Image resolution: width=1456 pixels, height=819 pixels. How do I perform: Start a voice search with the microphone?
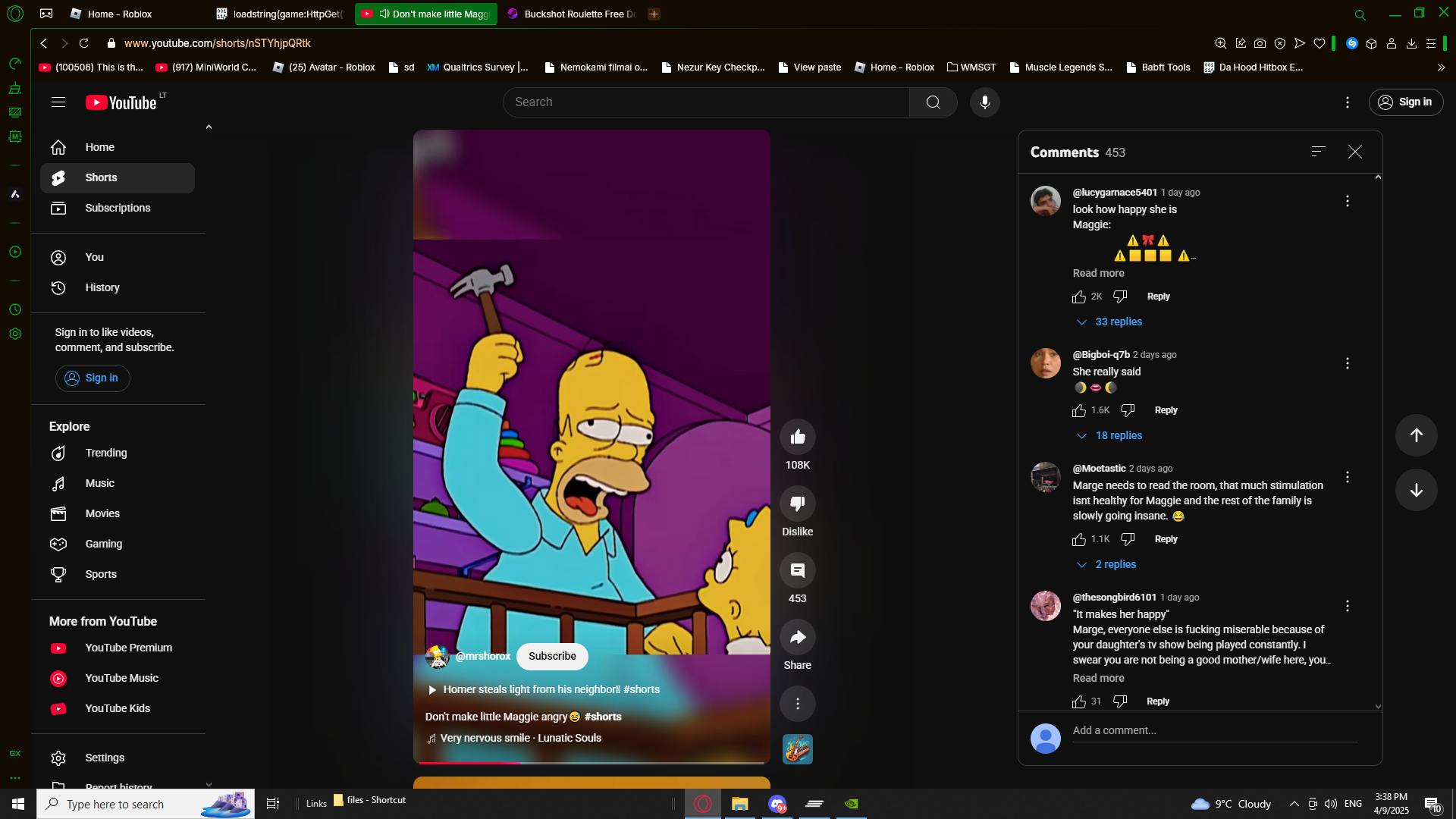click(984, 102)
